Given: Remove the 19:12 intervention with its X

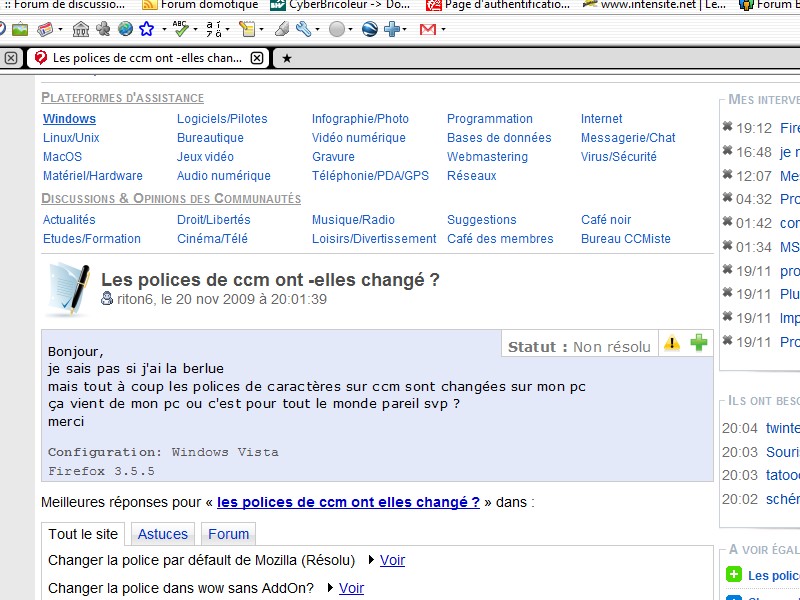Looking at the screenshot, I should (x=727, y=127).
